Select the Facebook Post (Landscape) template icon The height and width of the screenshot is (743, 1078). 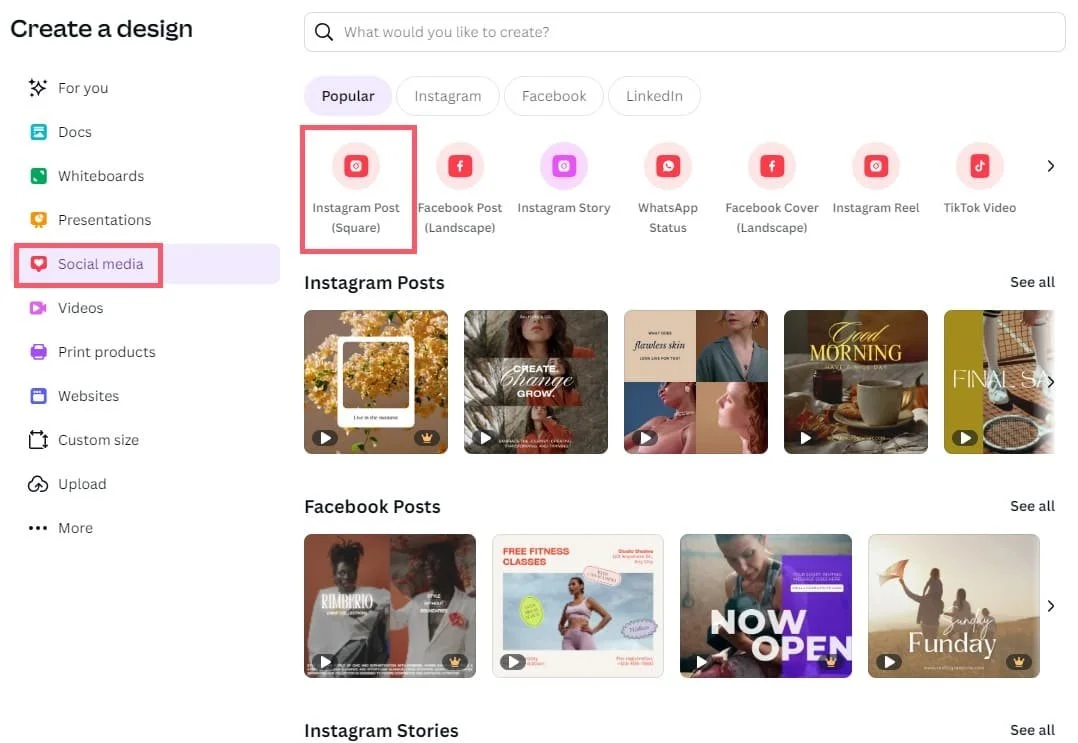pos(460,166)
